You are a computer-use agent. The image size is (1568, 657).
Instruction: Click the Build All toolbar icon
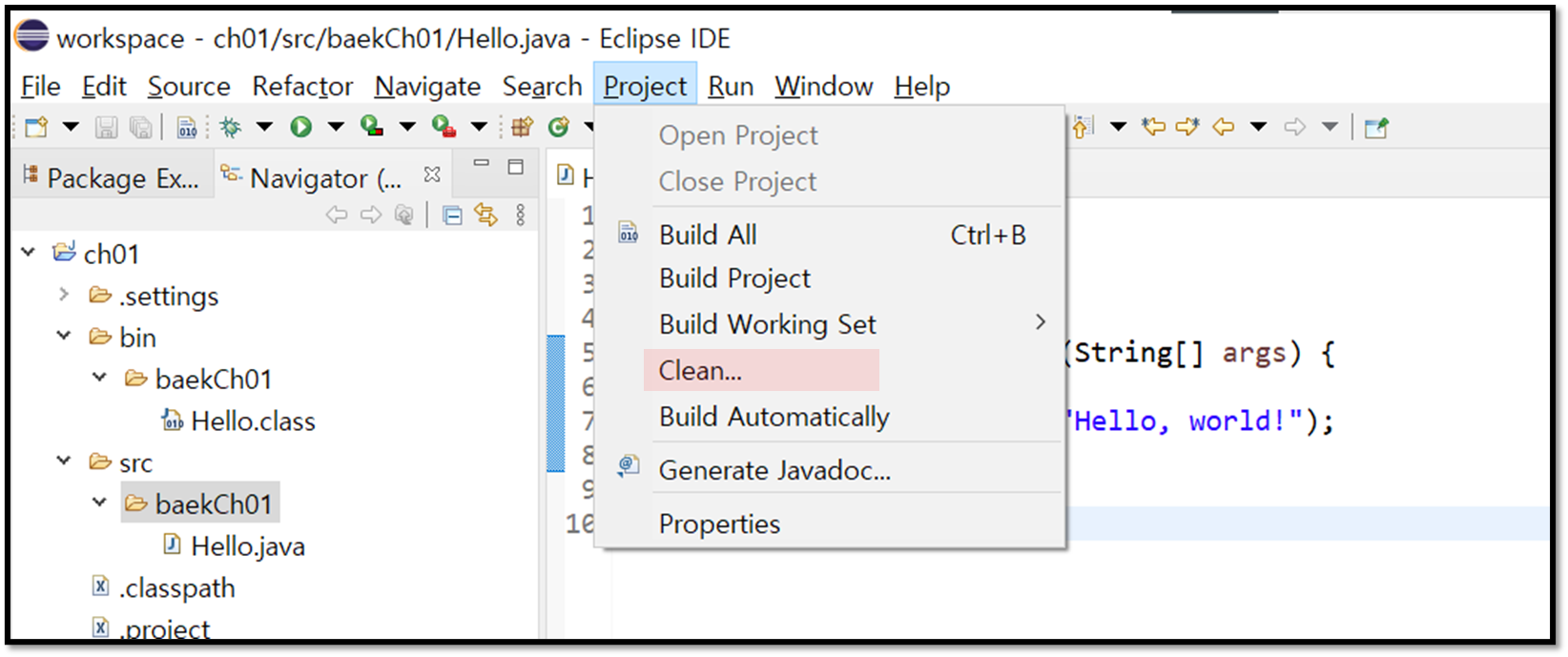pyautogui.click(x=187, y=127)
